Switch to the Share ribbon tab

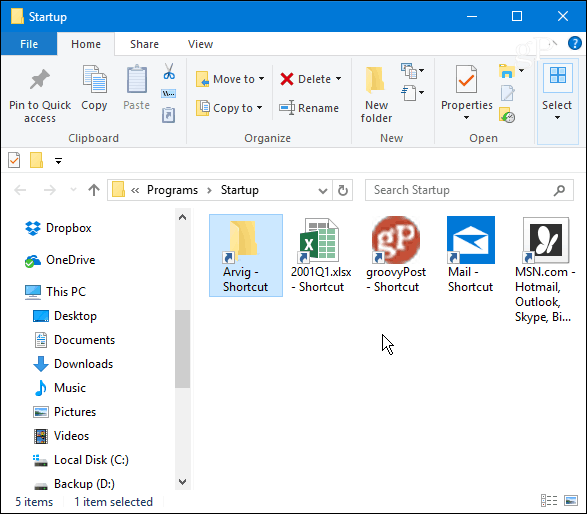click(144, 44)
